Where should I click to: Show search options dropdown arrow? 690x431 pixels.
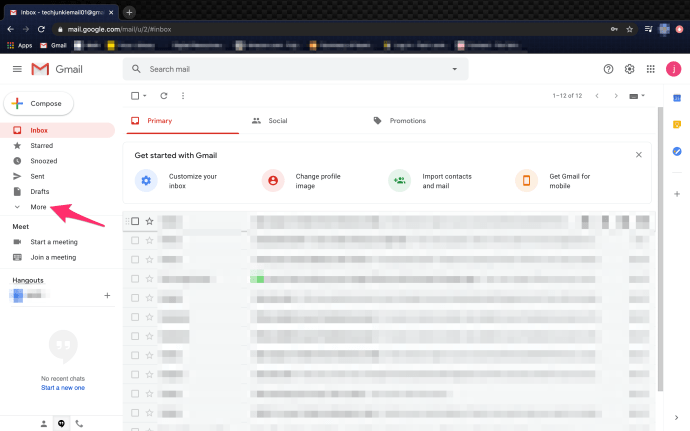click(455, 69)
